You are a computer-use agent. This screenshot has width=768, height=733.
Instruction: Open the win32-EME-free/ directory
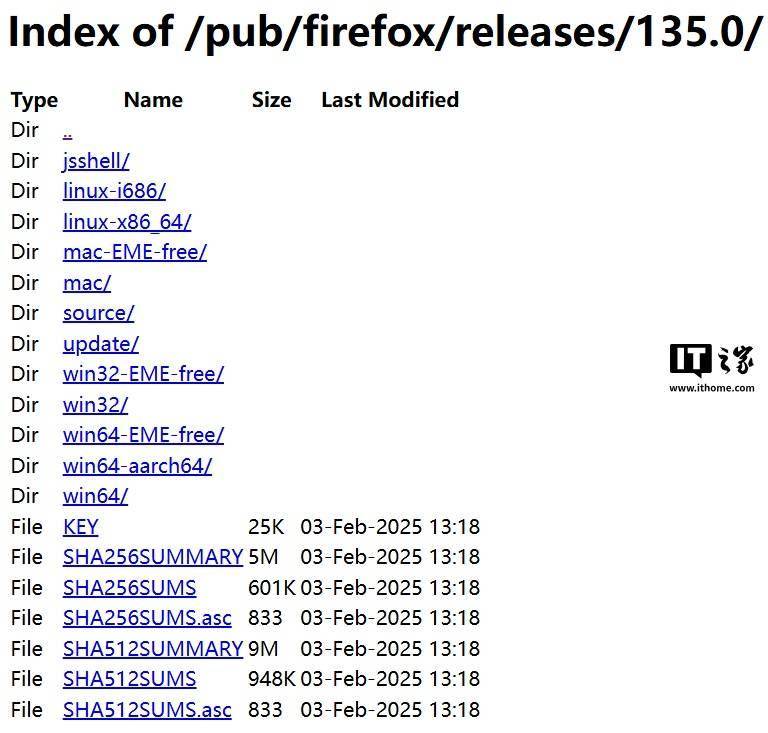(143, 374)
